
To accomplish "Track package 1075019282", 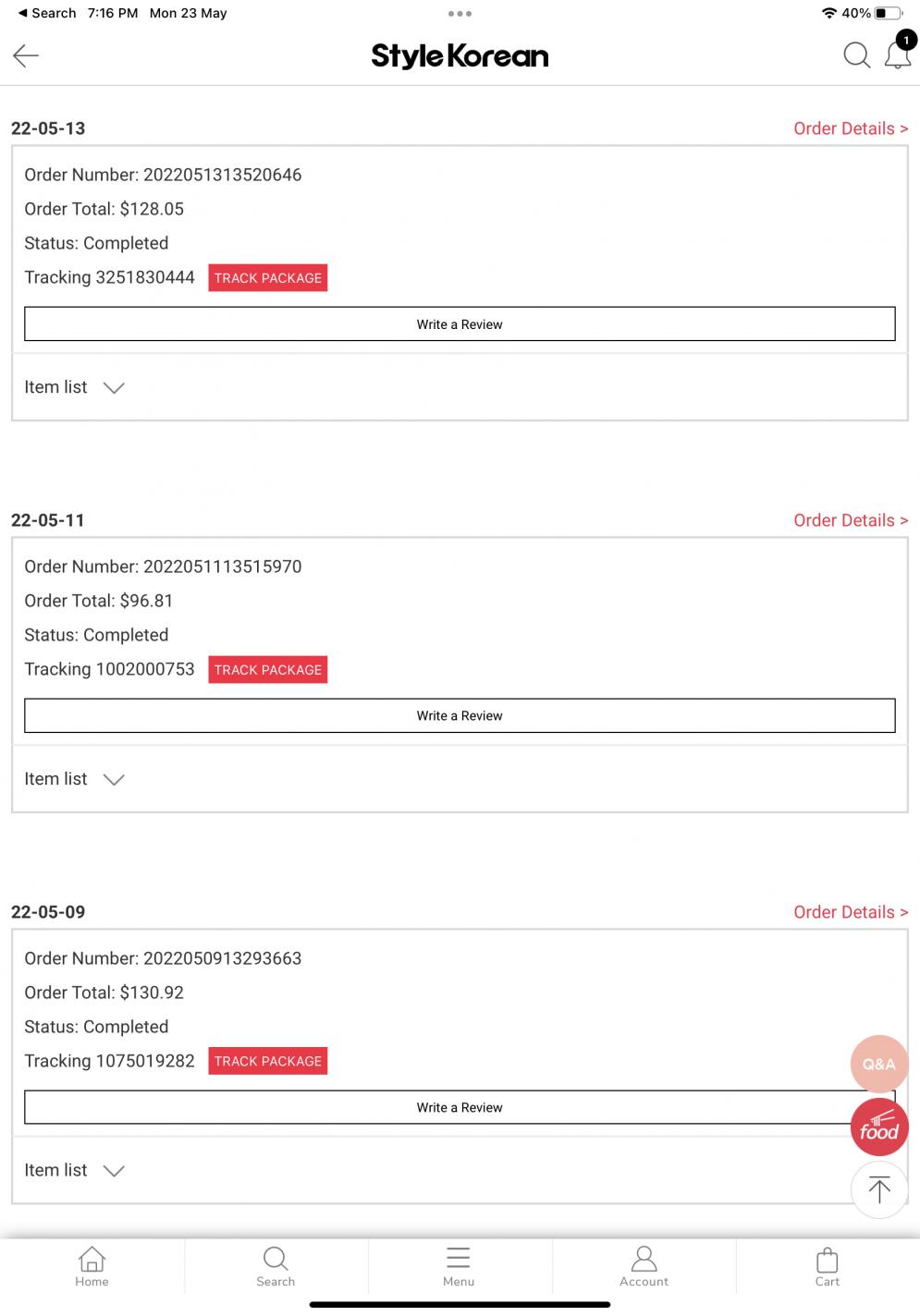I will 268,1061.
